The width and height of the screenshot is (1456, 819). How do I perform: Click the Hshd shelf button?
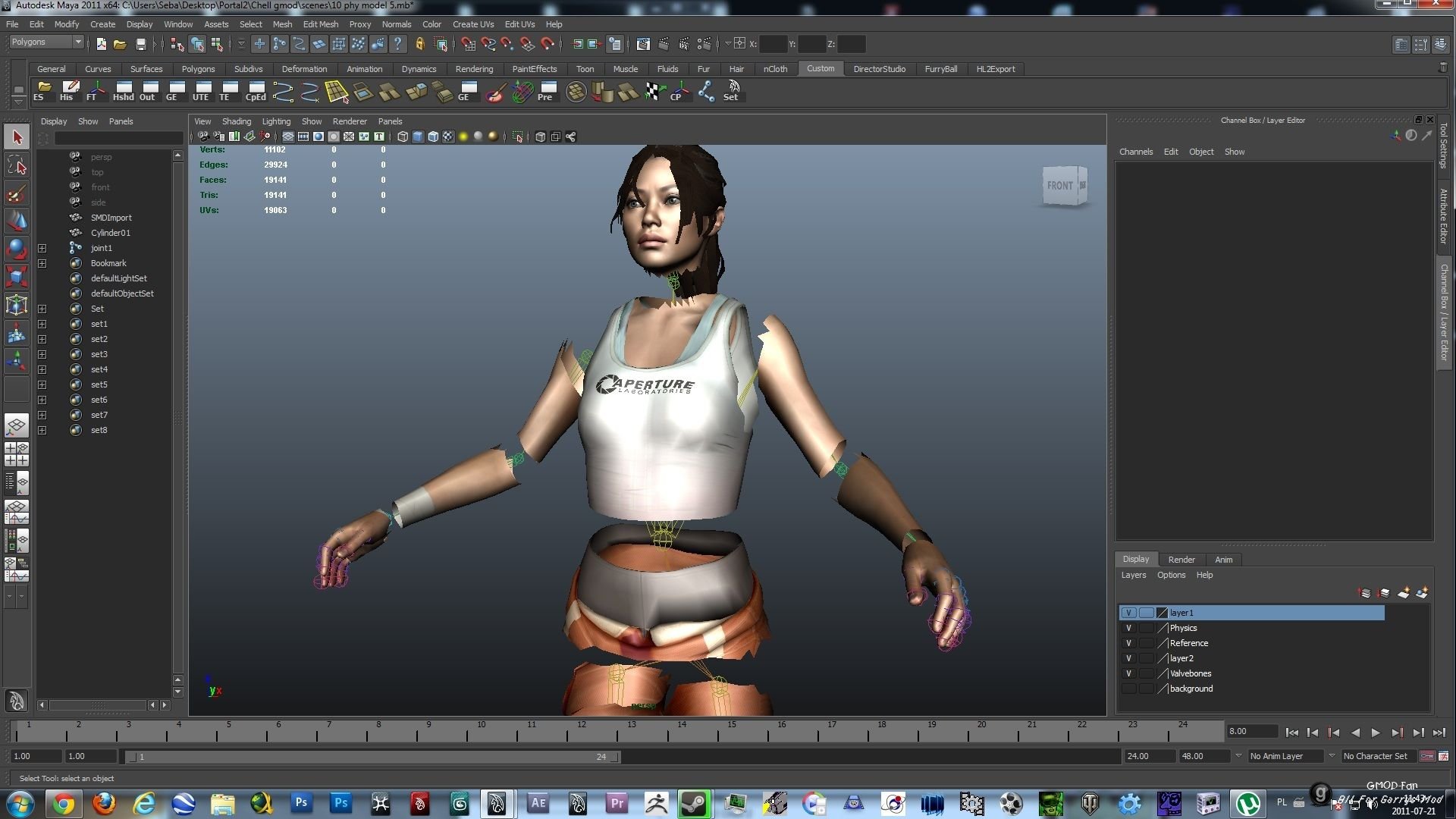(123, 91)
